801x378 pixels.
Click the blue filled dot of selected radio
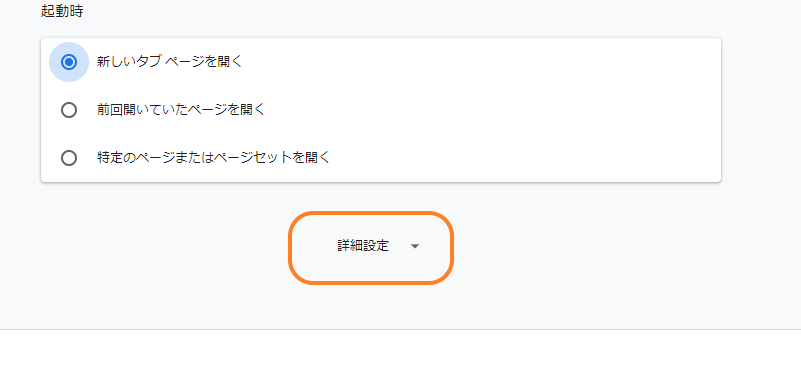pyautogui.click(x=68, y=62)
